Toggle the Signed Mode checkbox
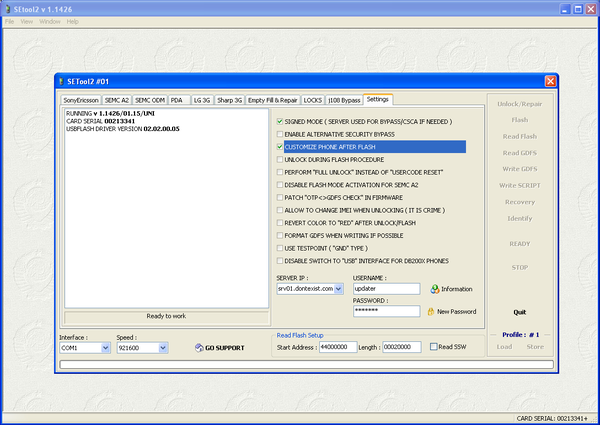The height and width of the screenshot is (425, 600). click(x=280, y=121)
